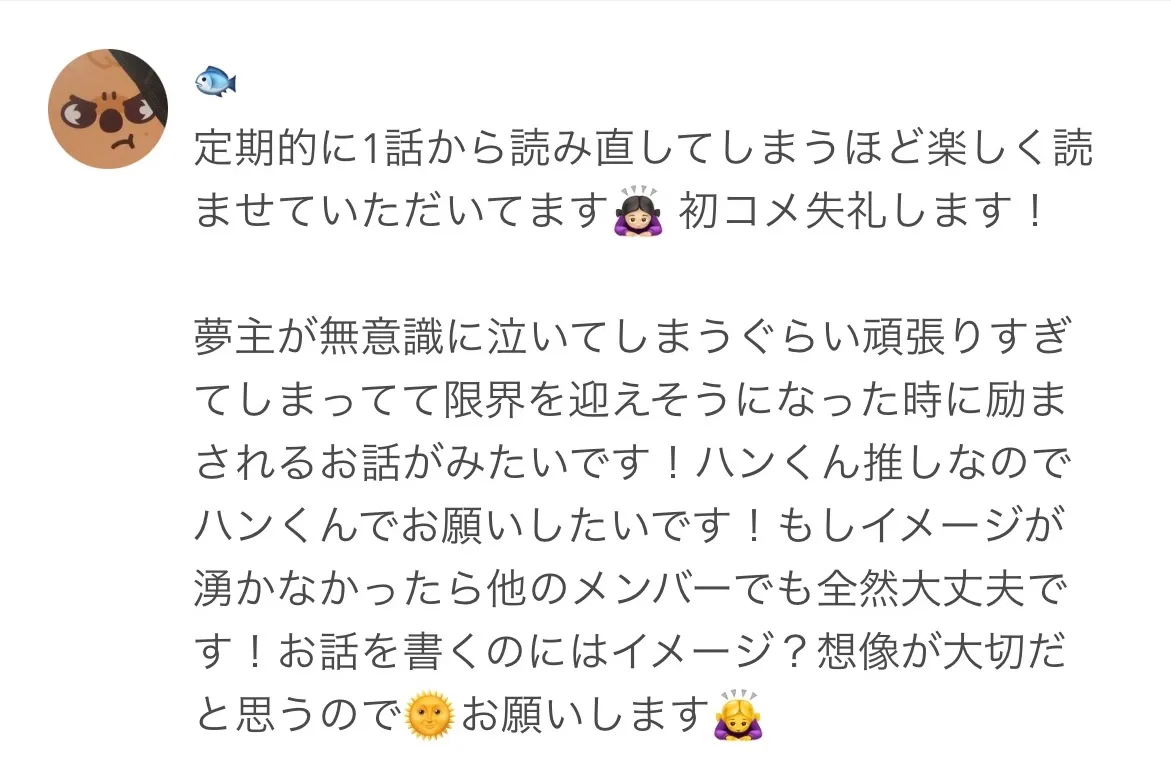Image resolution: width=1171 pixels, height=771 pixels.
Task: Click the dark-haired bowing woman emoji
Action: 637,211
